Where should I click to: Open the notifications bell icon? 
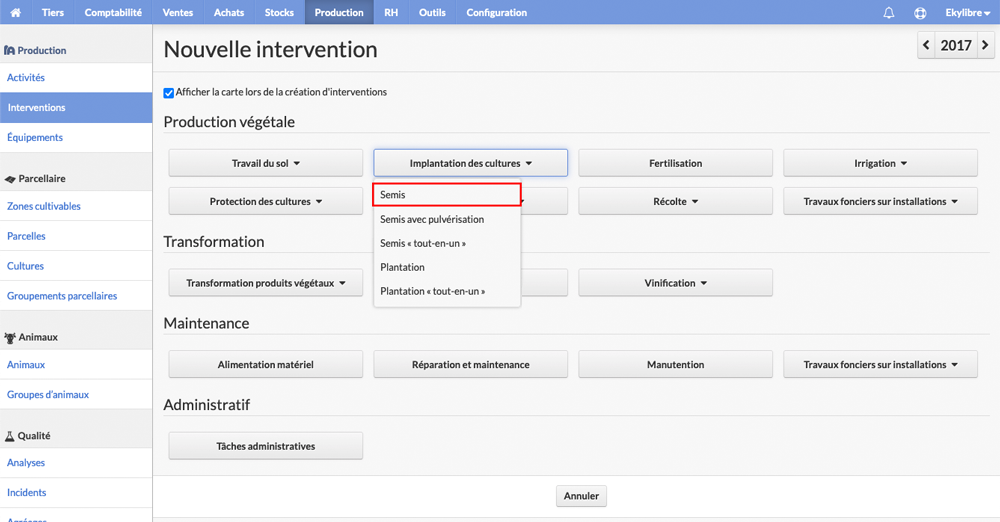pyautogui.click(x=888, y=13)
